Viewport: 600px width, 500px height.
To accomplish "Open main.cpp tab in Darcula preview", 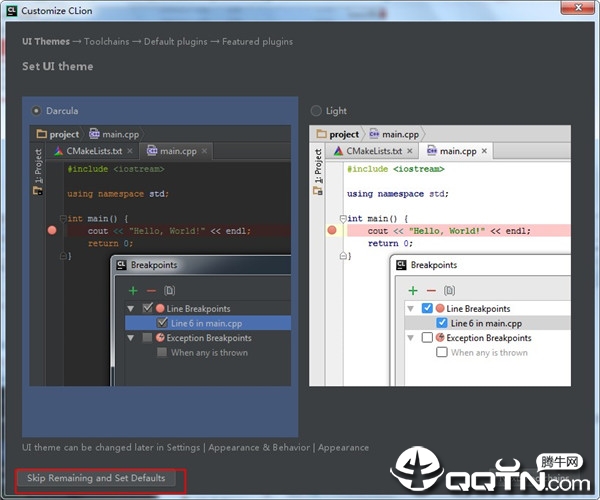I will [x=178, y=151].
